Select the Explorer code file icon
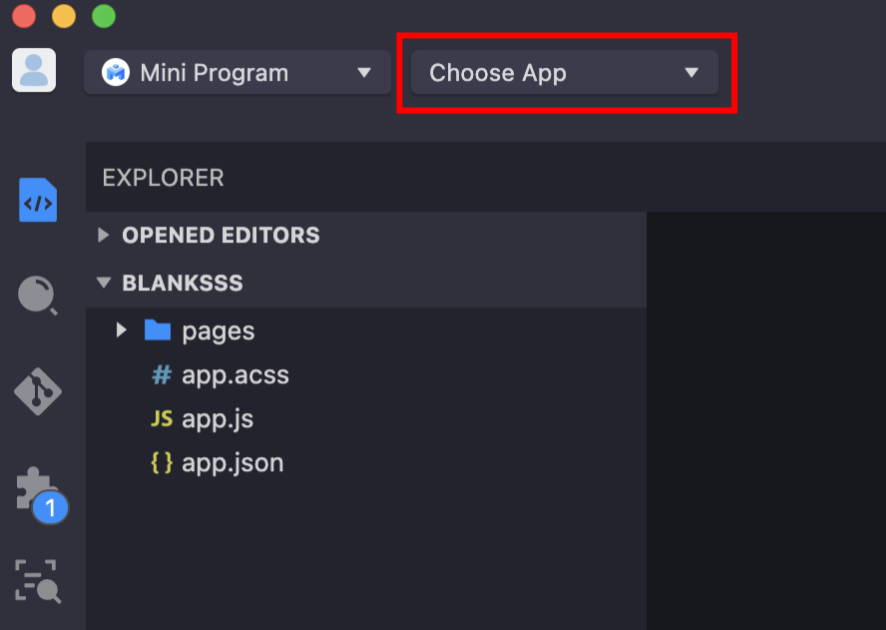This screenshot has width=886, height=630. [38, 200]
